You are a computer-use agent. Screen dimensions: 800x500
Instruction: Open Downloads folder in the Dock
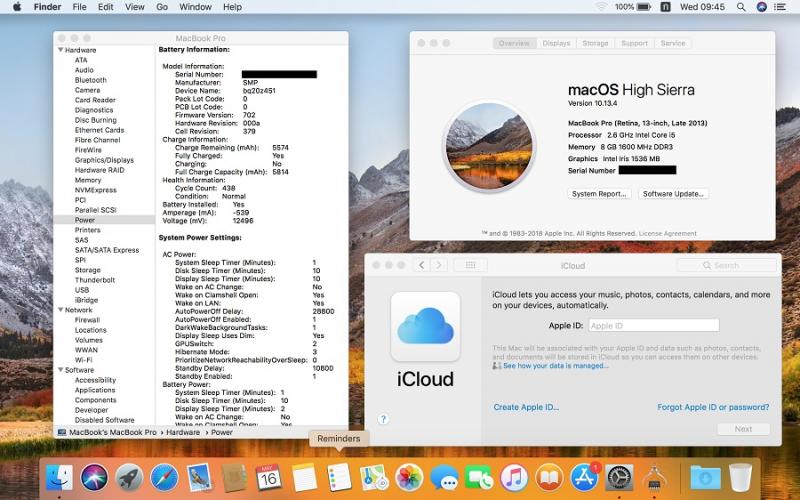coord(706,478)
